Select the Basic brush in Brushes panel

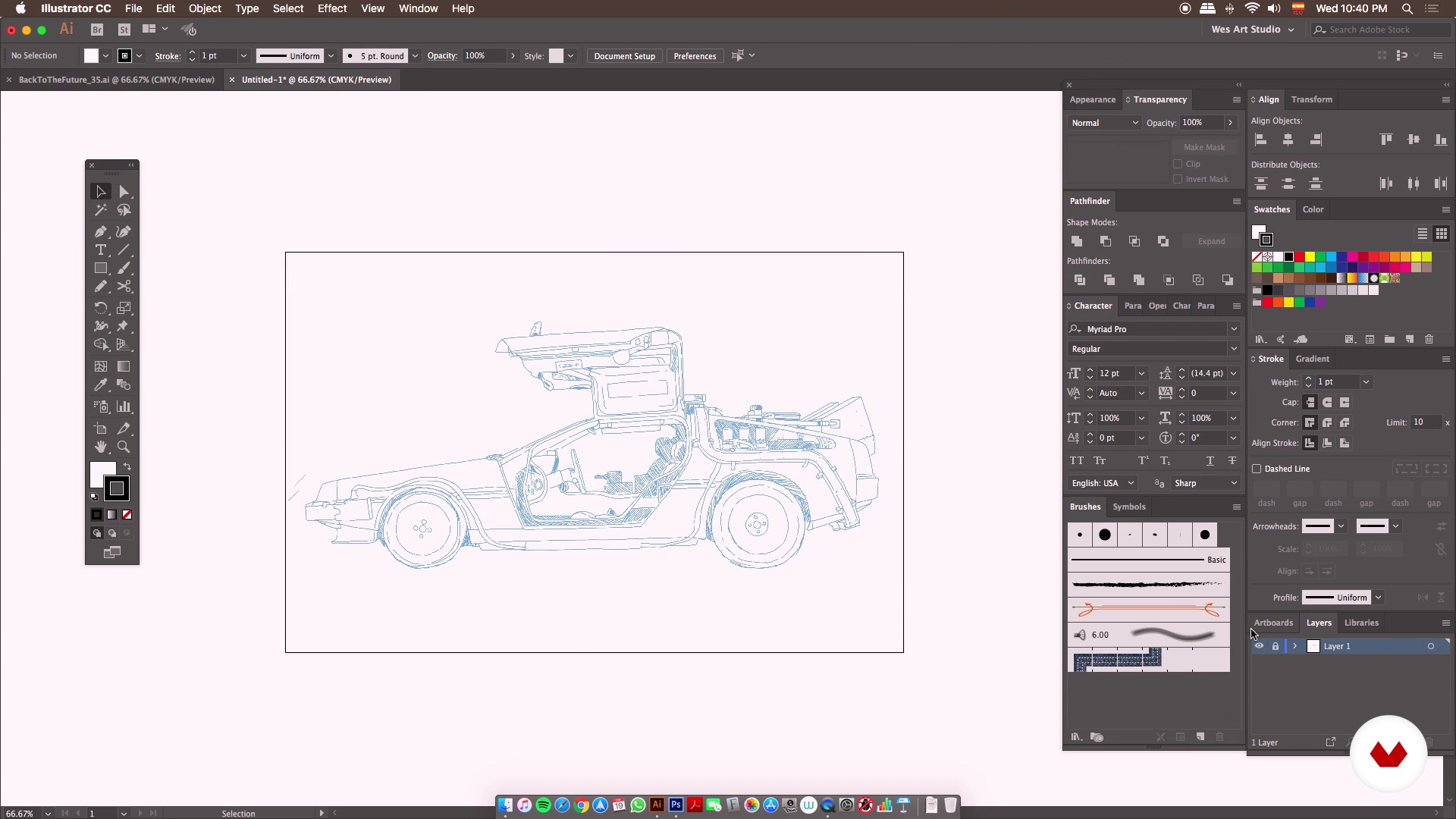[1149, 560]
